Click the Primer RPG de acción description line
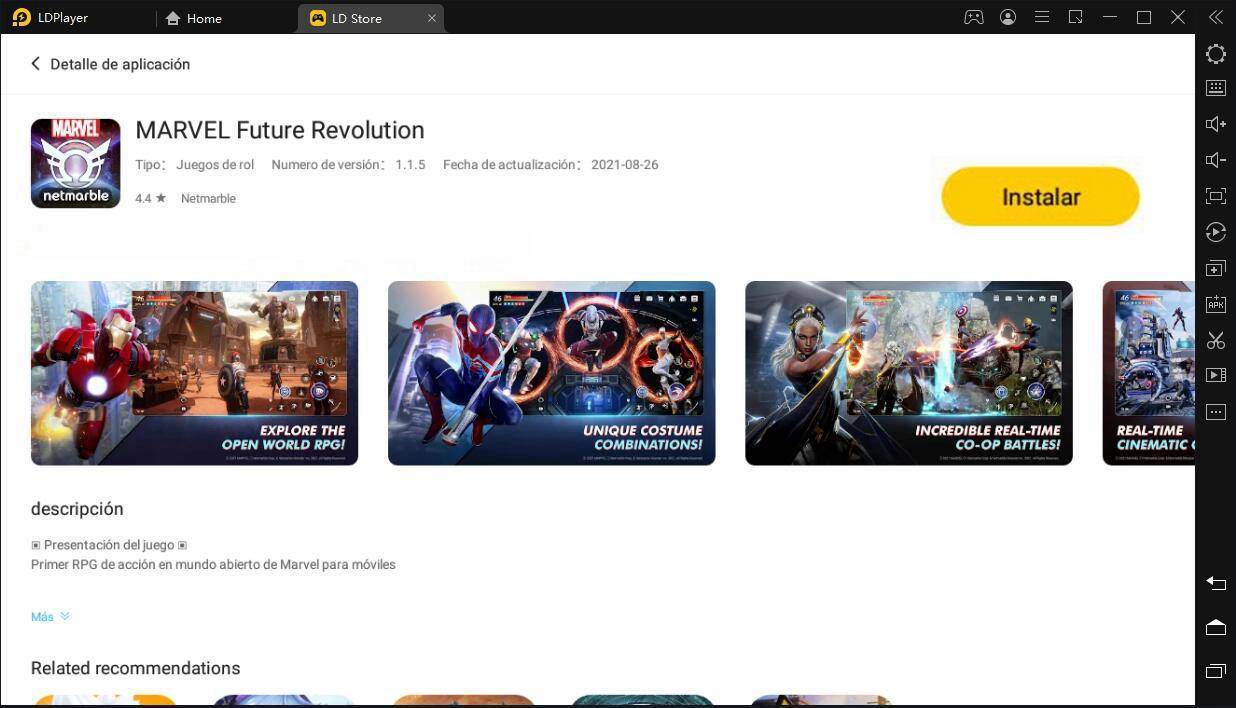The width and height of the screenshot is (1236, 708). point(213,564)
